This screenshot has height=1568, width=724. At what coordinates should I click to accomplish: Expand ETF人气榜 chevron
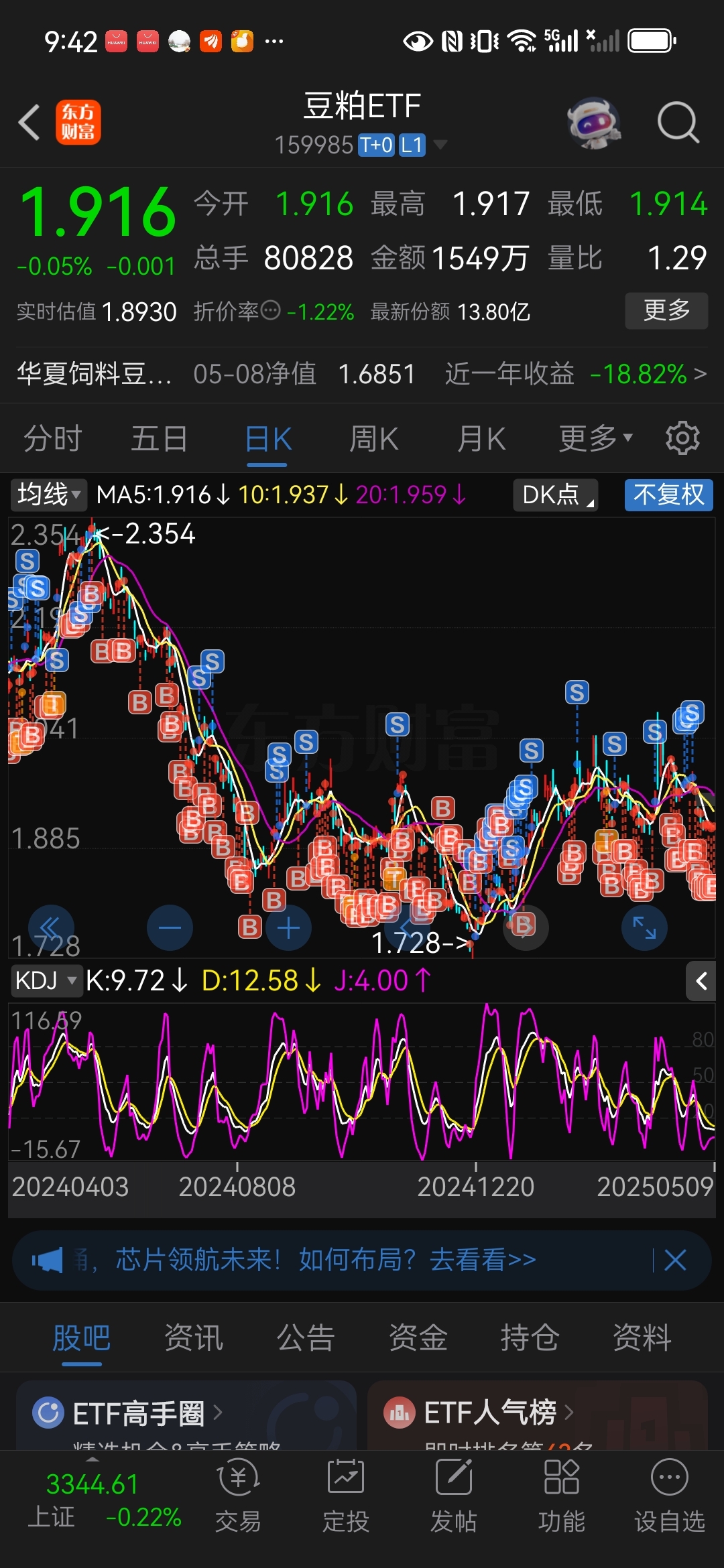pyautogui.click(x=568, y=1413)
